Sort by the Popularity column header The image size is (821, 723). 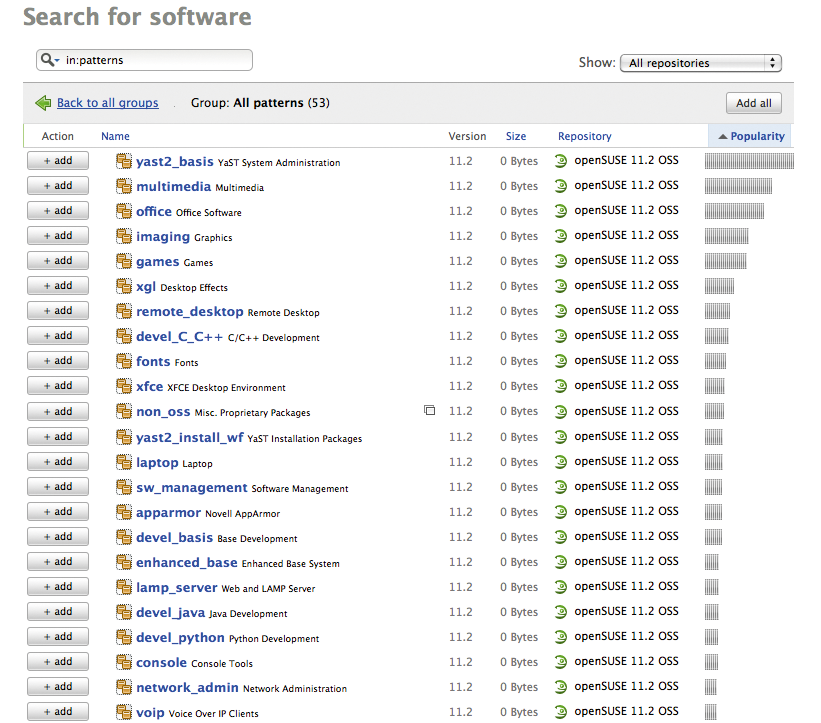click(756, 136)
